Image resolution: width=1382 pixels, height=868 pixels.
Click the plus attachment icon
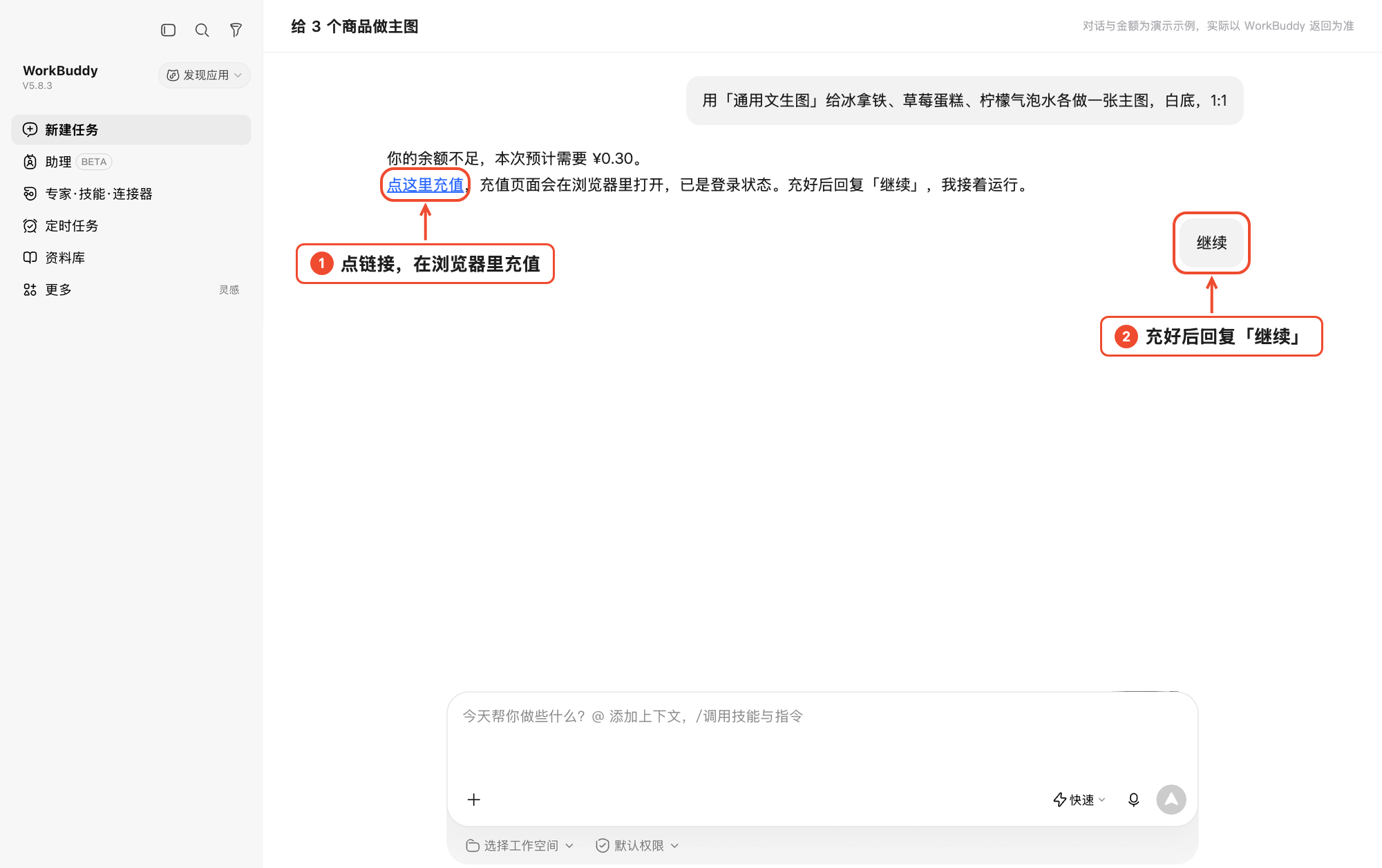tap(473, 800)
